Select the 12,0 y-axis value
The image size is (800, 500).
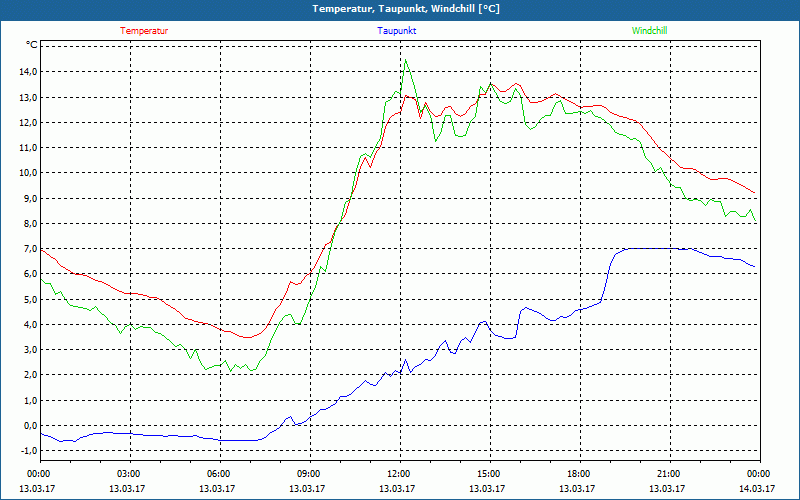click(28, 122)
